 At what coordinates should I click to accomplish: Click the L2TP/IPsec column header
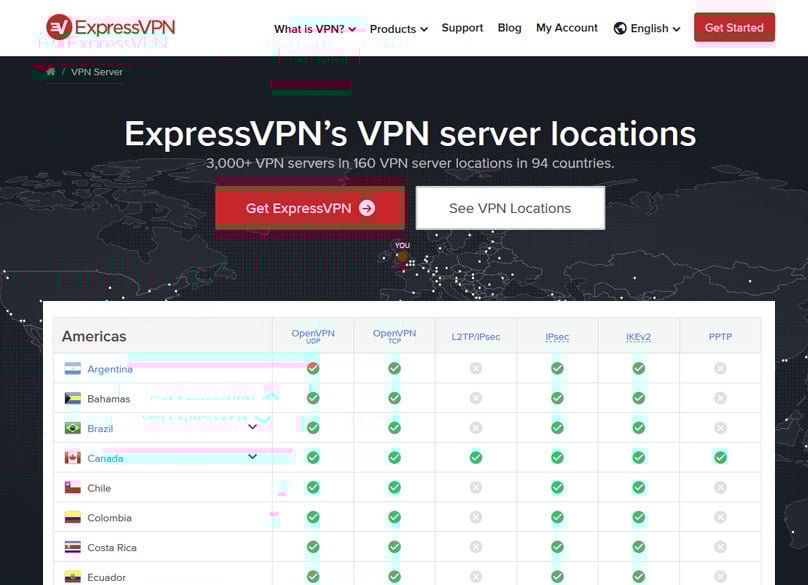point(476,337)
